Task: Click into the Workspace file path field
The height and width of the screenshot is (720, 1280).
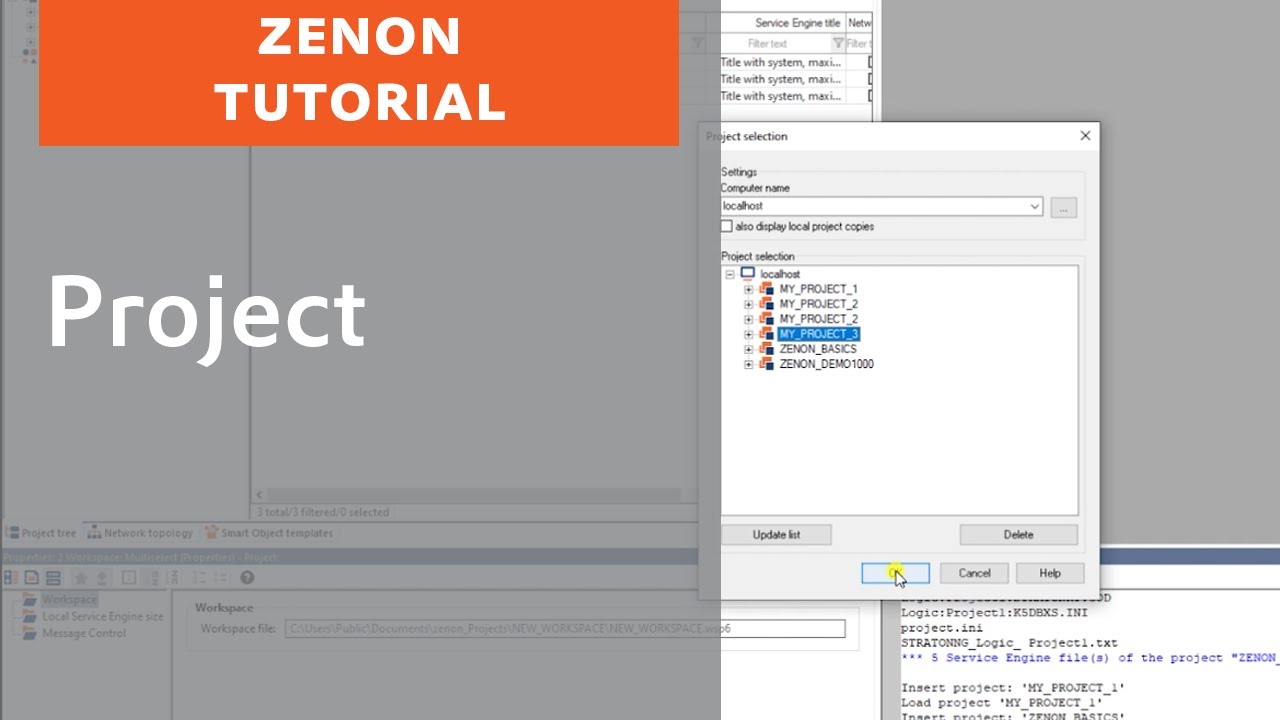Action: click(x=565, y=629)
